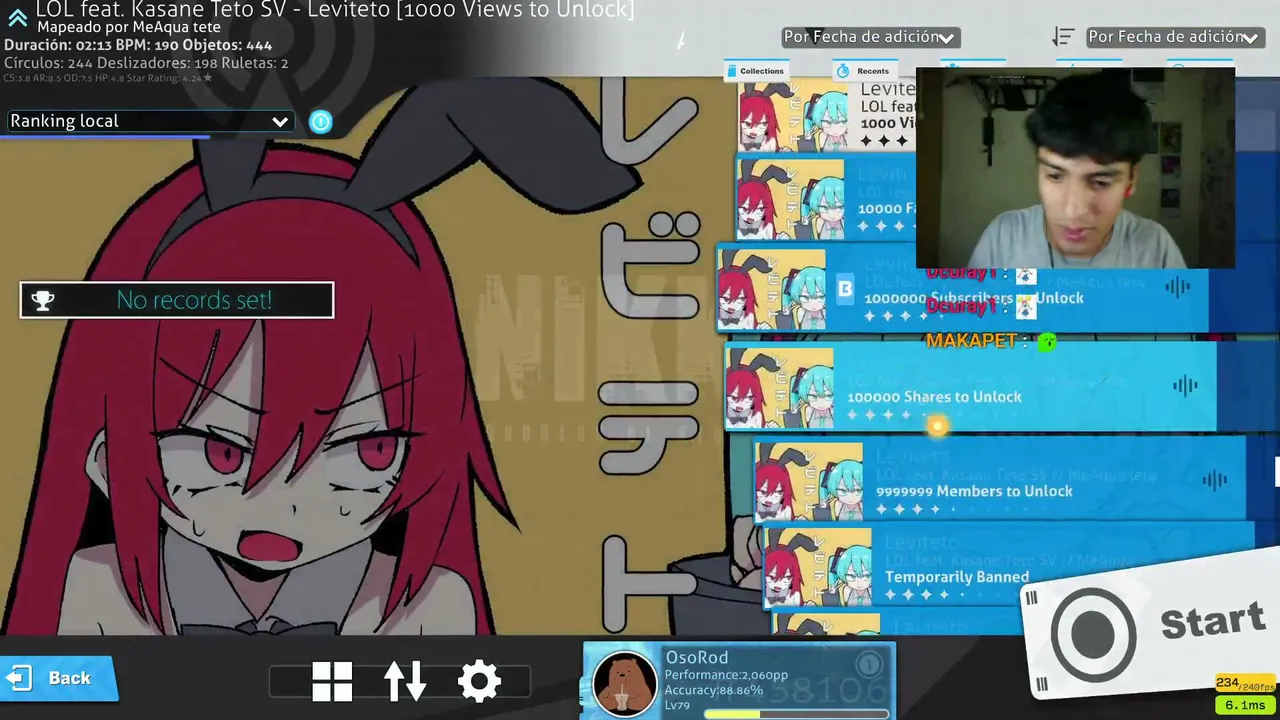Click waveform icon on 9999999 Members card
This screenshot has width=1280, height=720.
(x=1215, y=480)
